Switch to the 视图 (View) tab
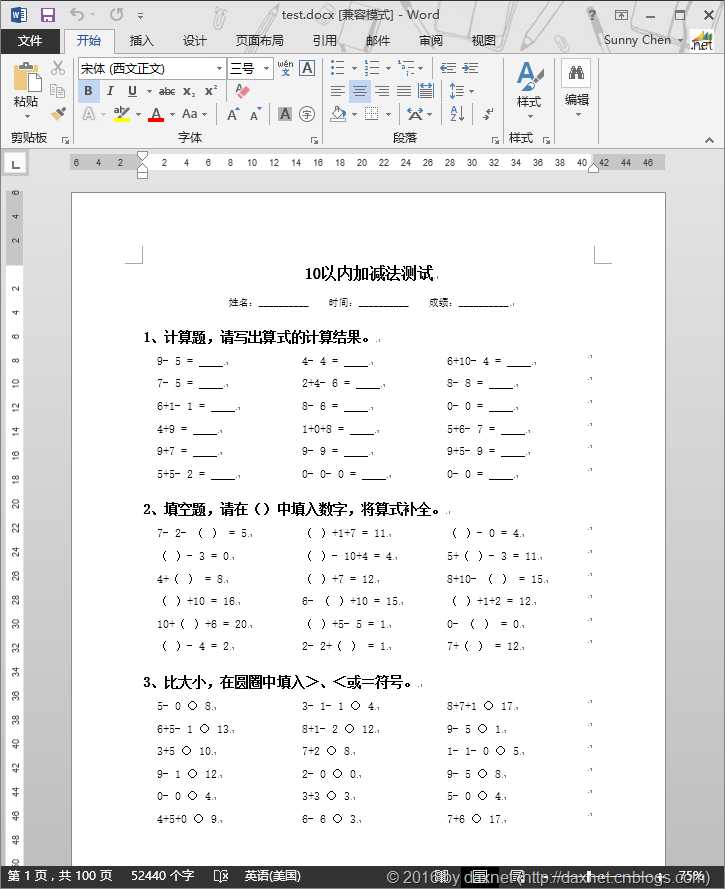The width and height of the screenshot is (725, 889). (x=484, y=41)
